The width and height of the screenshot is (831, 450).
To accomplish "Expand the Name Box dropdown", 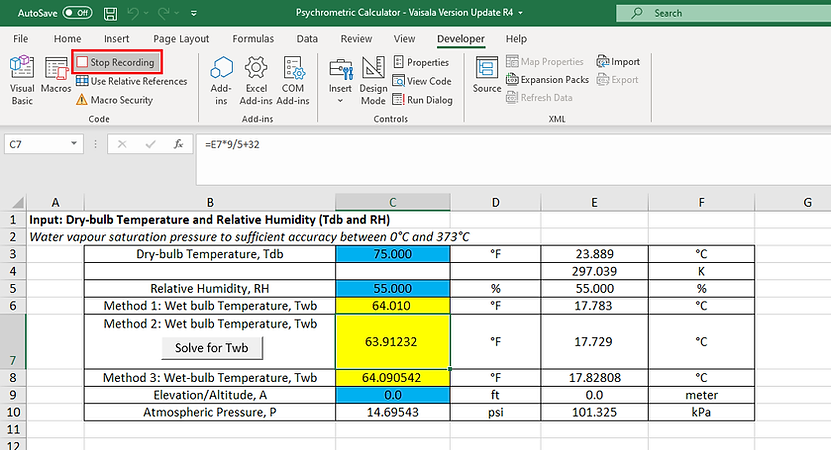I will 74,144.
